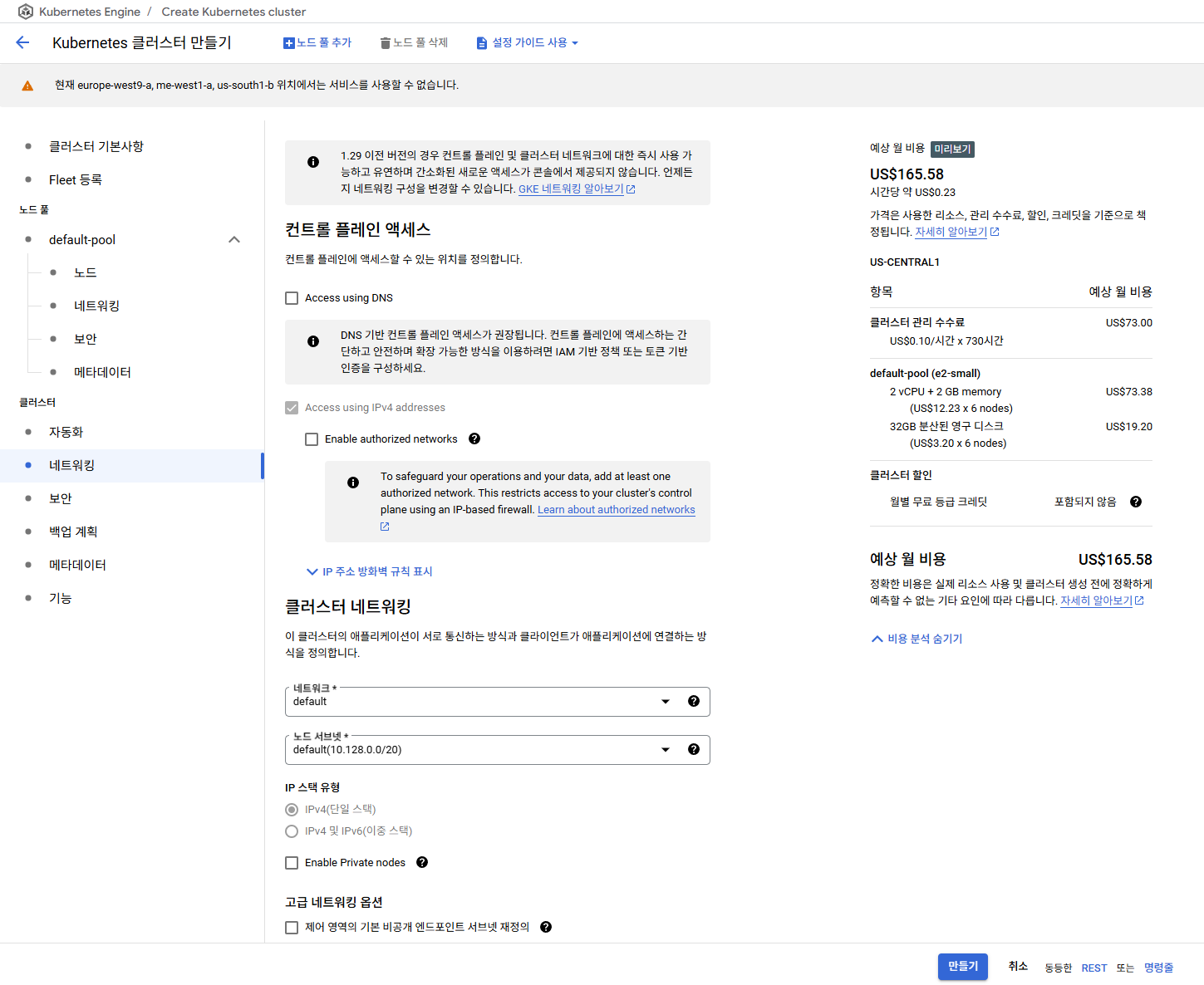Open help for Enable Private nodes
This screenshot has width=1204, height=985.
tap(422, 862)
